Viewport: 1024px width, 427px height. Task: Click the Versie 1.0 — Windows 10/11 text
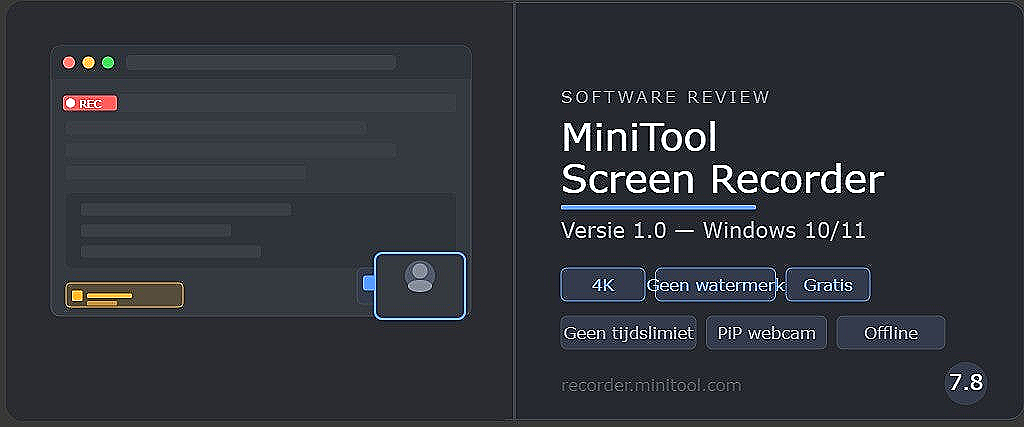(713, 230)
